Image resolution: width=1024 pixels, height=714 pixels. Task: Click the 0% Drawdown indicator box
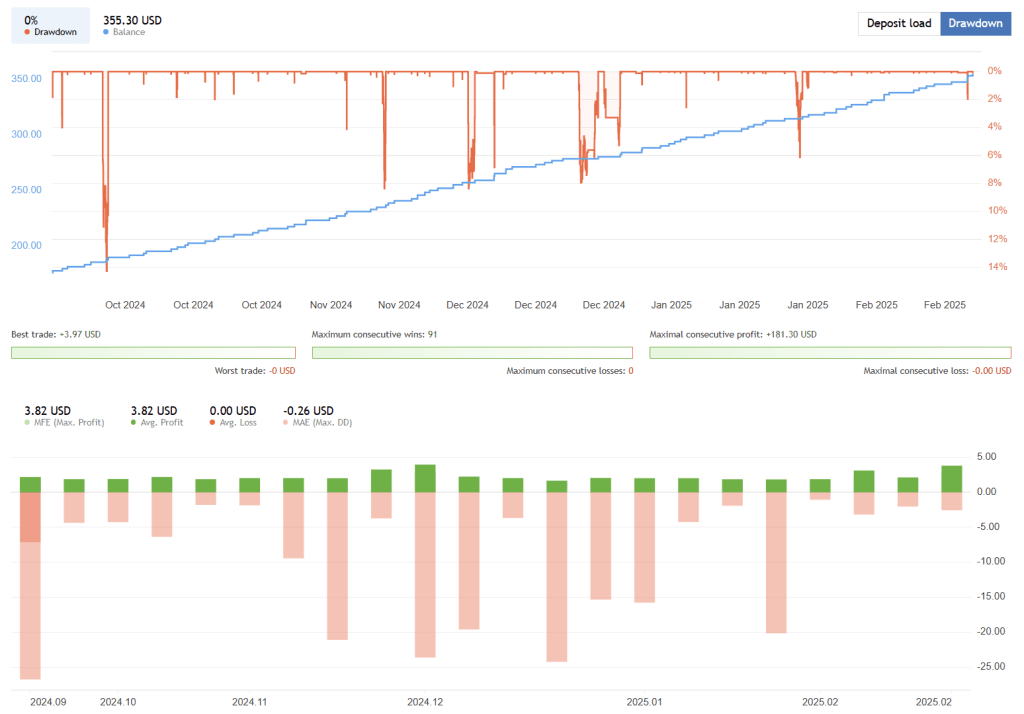[x=50, y=23]
